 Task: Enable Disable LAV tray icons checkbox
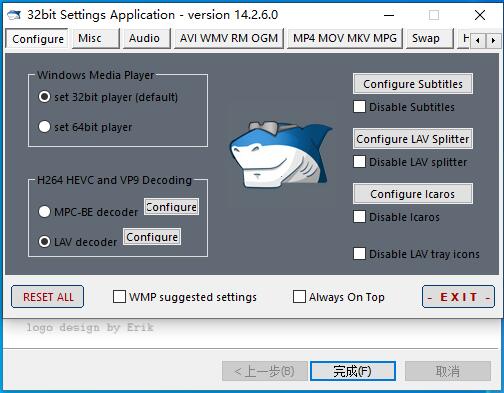(359, 254)
